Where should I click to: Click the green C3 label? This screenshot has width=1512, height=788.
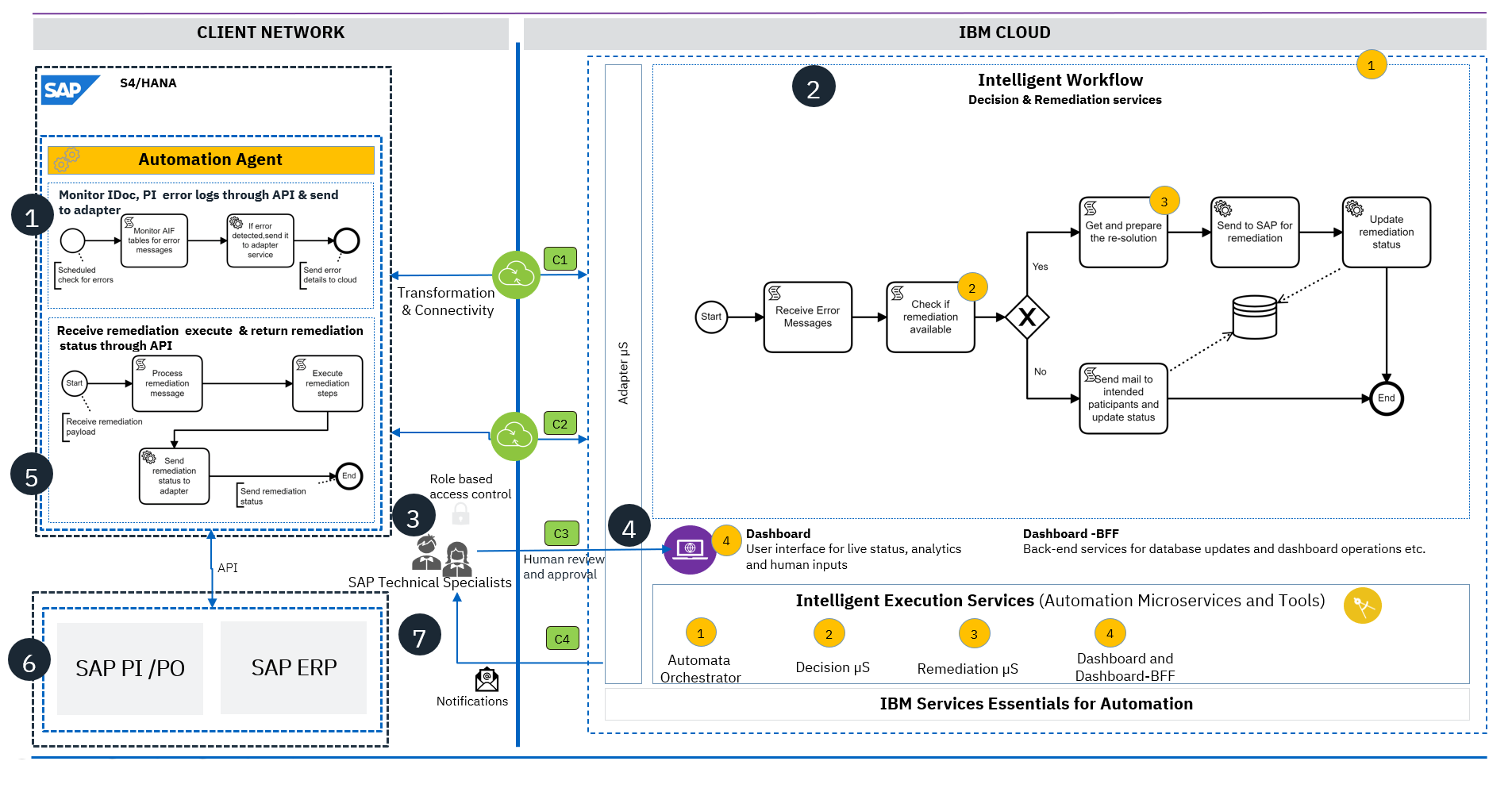(561, 533)
